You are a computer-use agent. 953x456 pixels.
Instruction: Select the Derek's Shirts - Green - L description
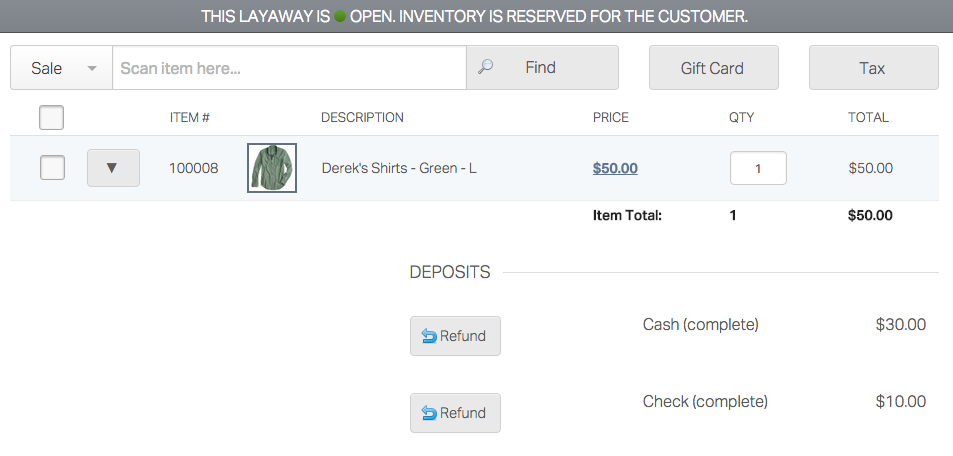[x=399, y=168]
